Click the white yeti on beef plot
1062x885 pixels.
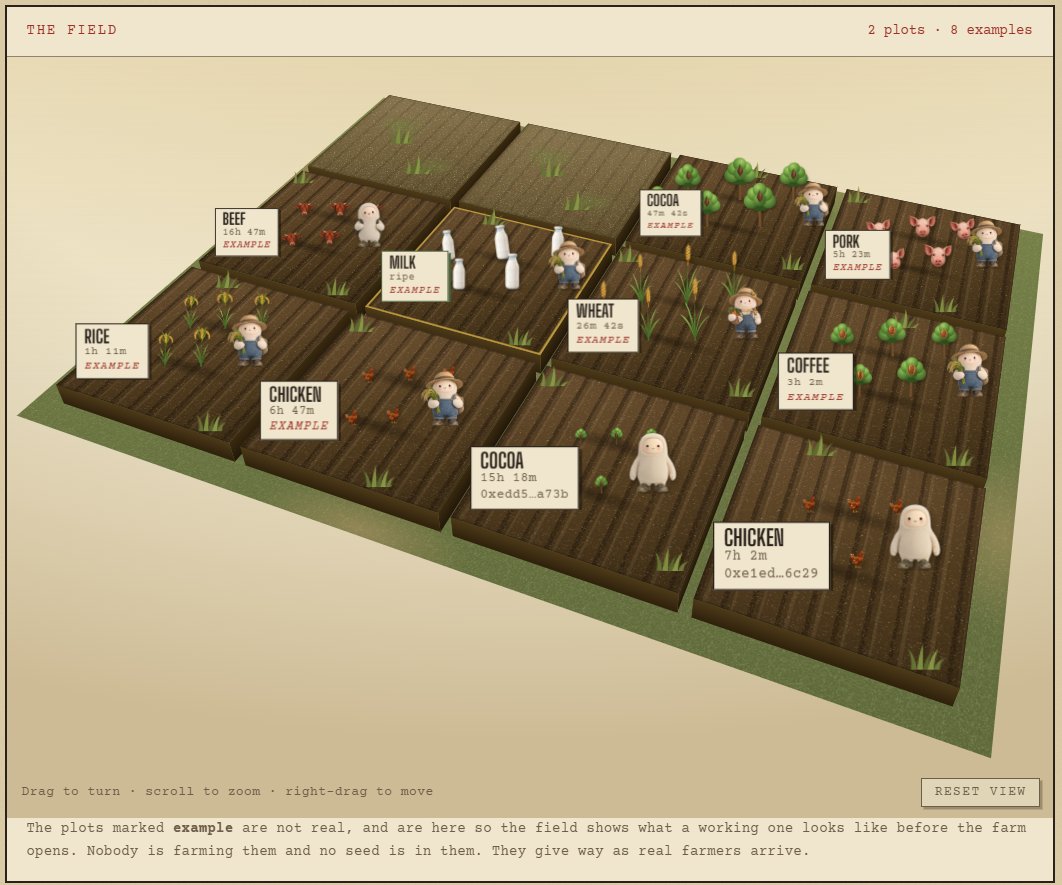369,224
